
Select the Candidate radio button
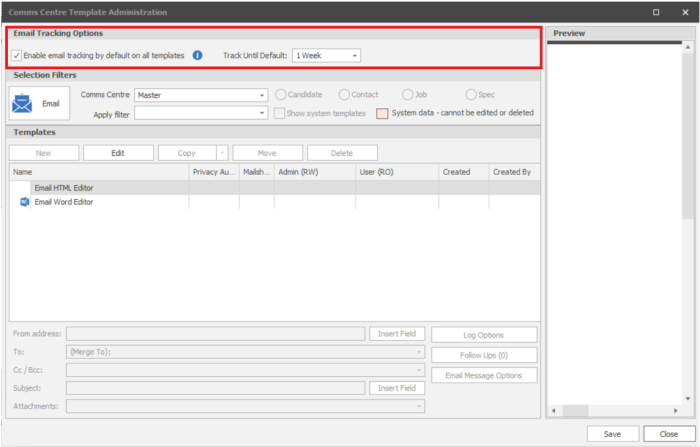pyautogui.click(x=281, y=95)
